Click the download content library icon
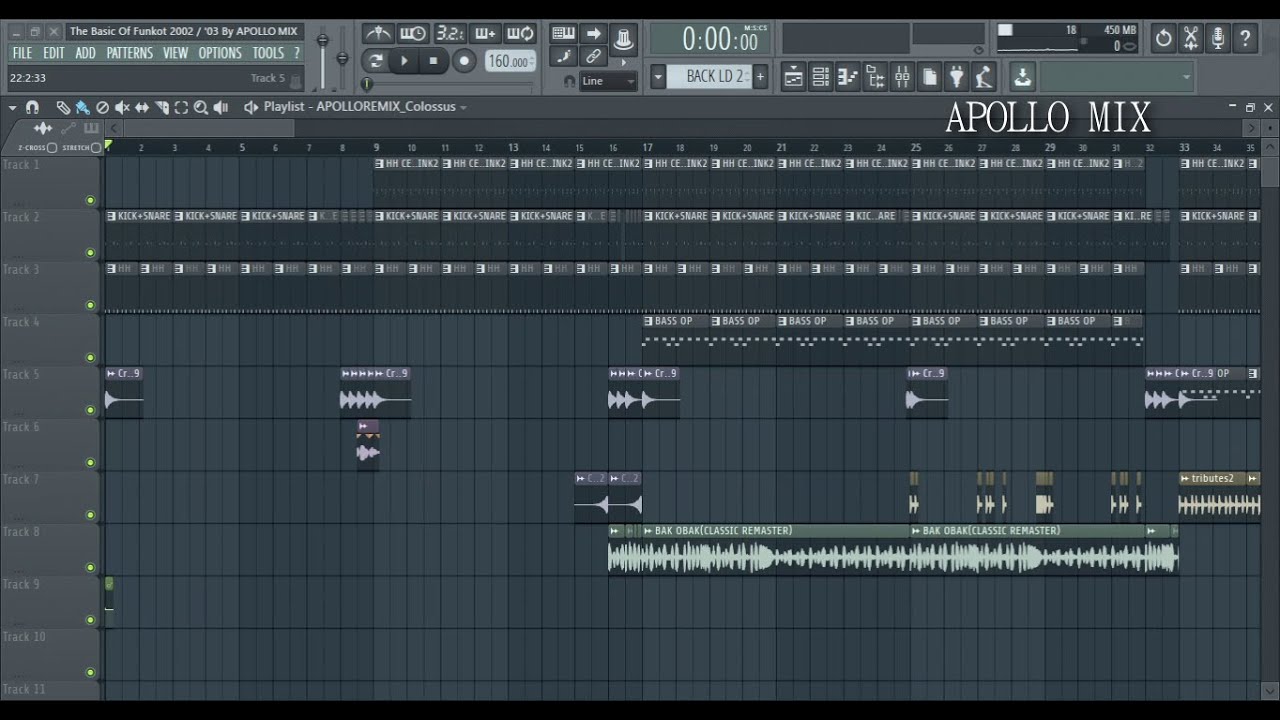This screenshot has width=1280, height=720. [x=1022, y=76]
